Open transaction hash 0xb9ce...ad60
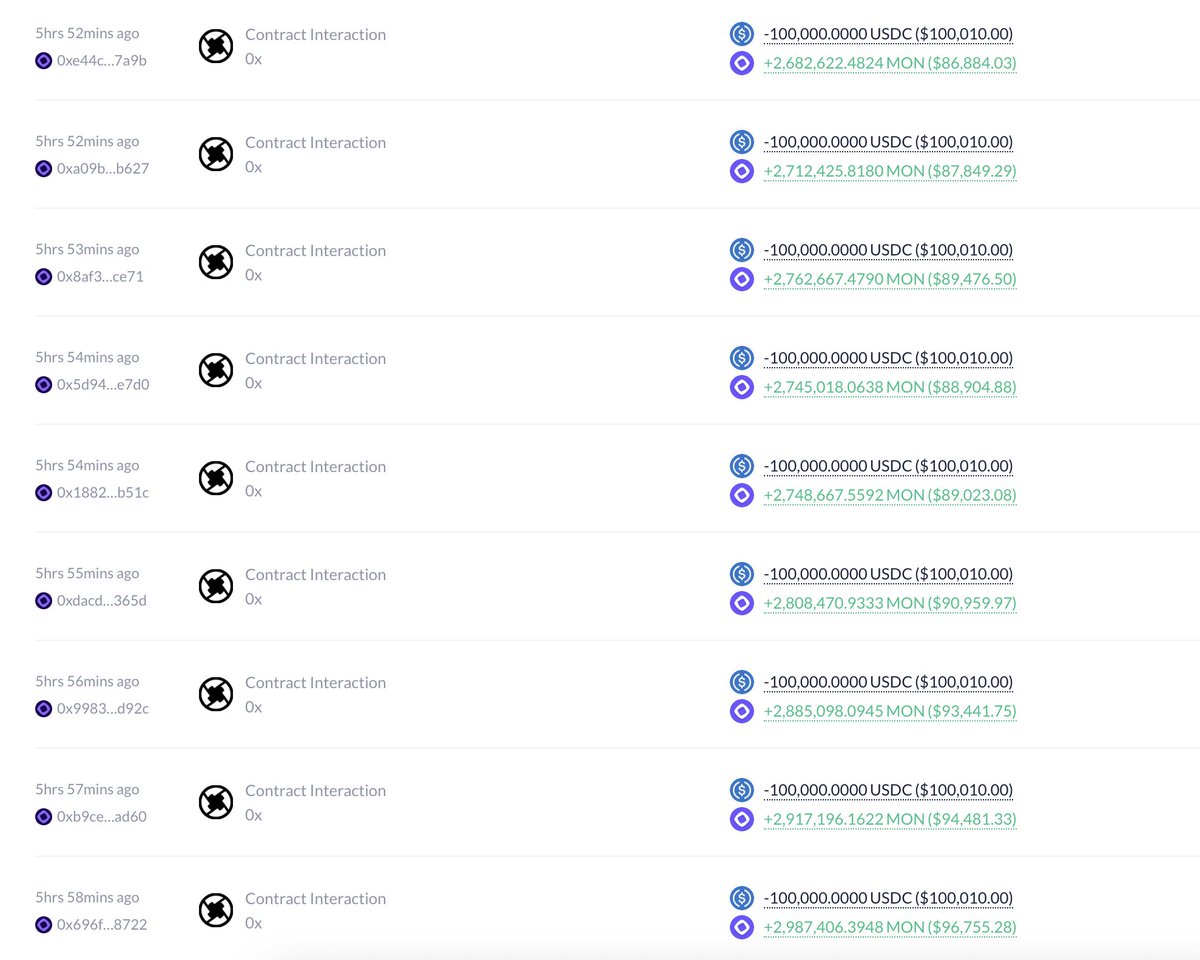This screenshot has height=960, width=1200. point(101,816)
